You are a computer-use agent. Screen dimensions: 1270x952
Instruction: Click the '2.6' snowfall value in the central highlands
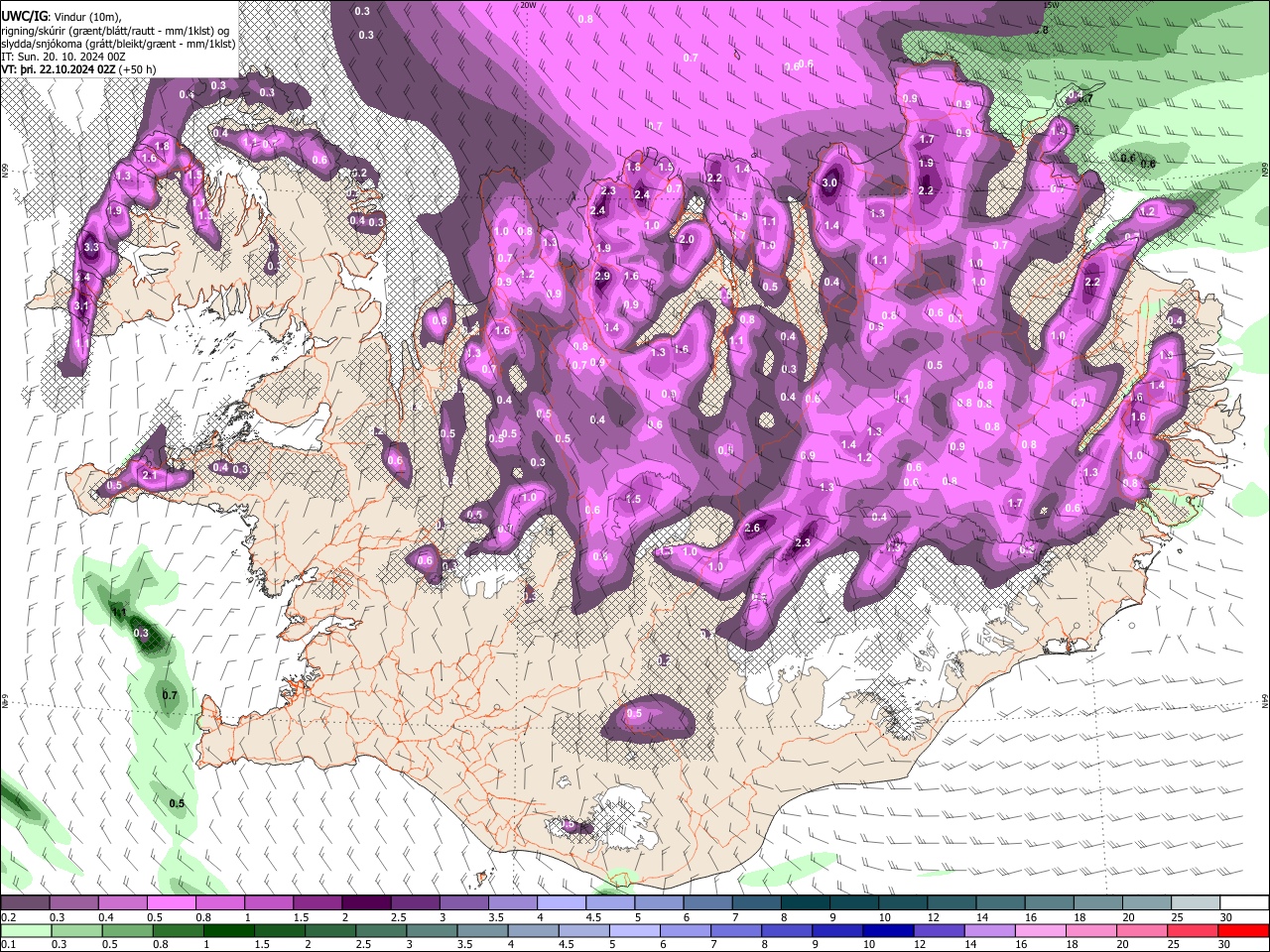[752, 528]
